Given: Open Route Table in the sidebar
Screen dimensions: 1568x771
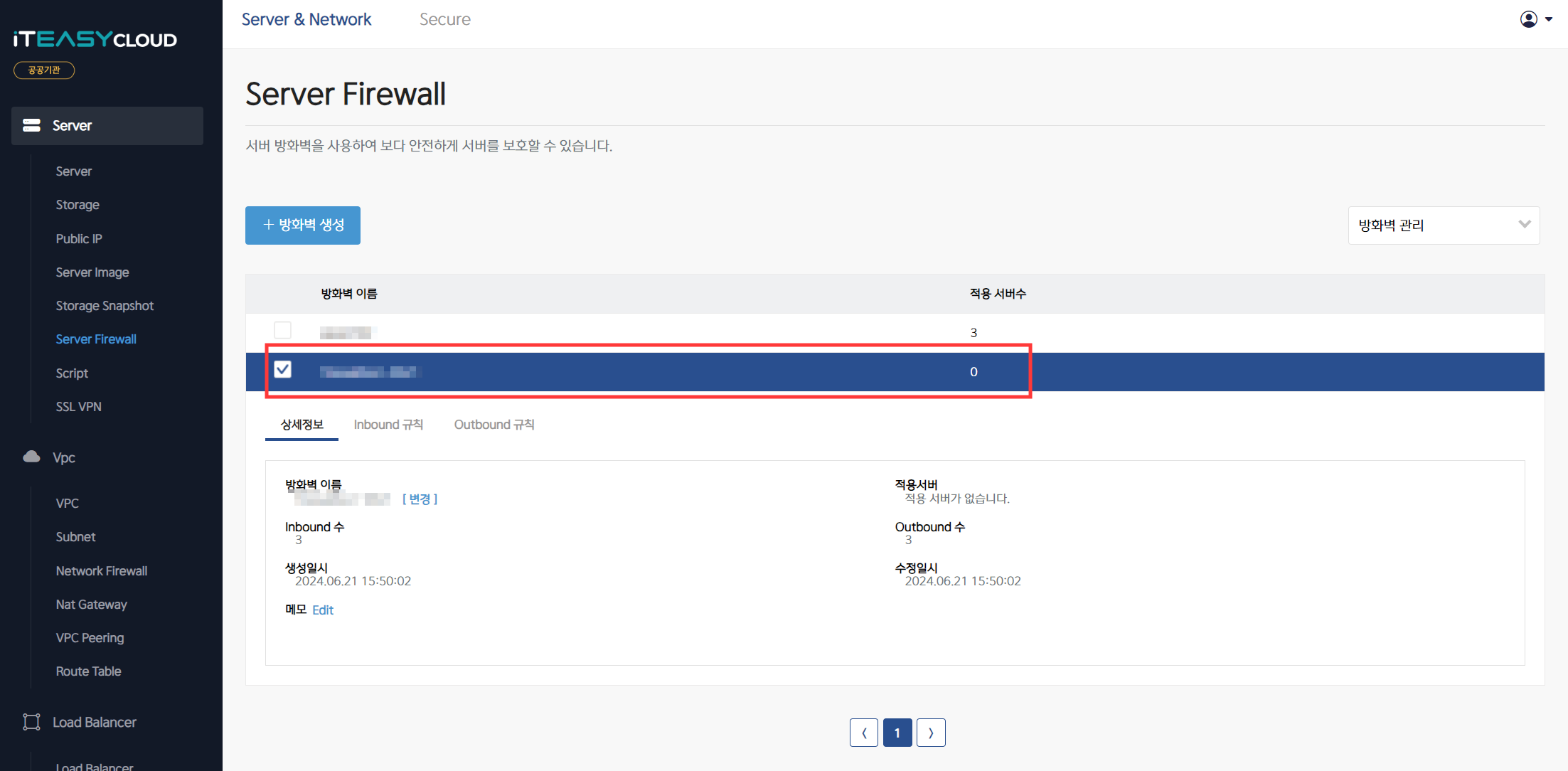Looking at the screenshot, I should click(88, 671).
